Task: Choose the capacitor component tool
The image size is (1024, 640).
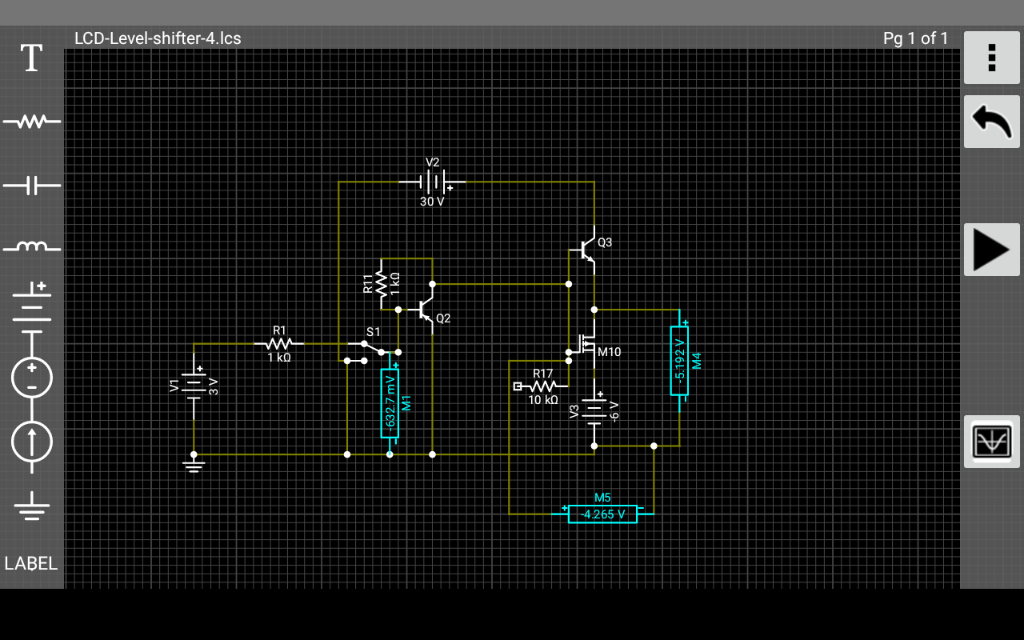Action: click(31, 185)
